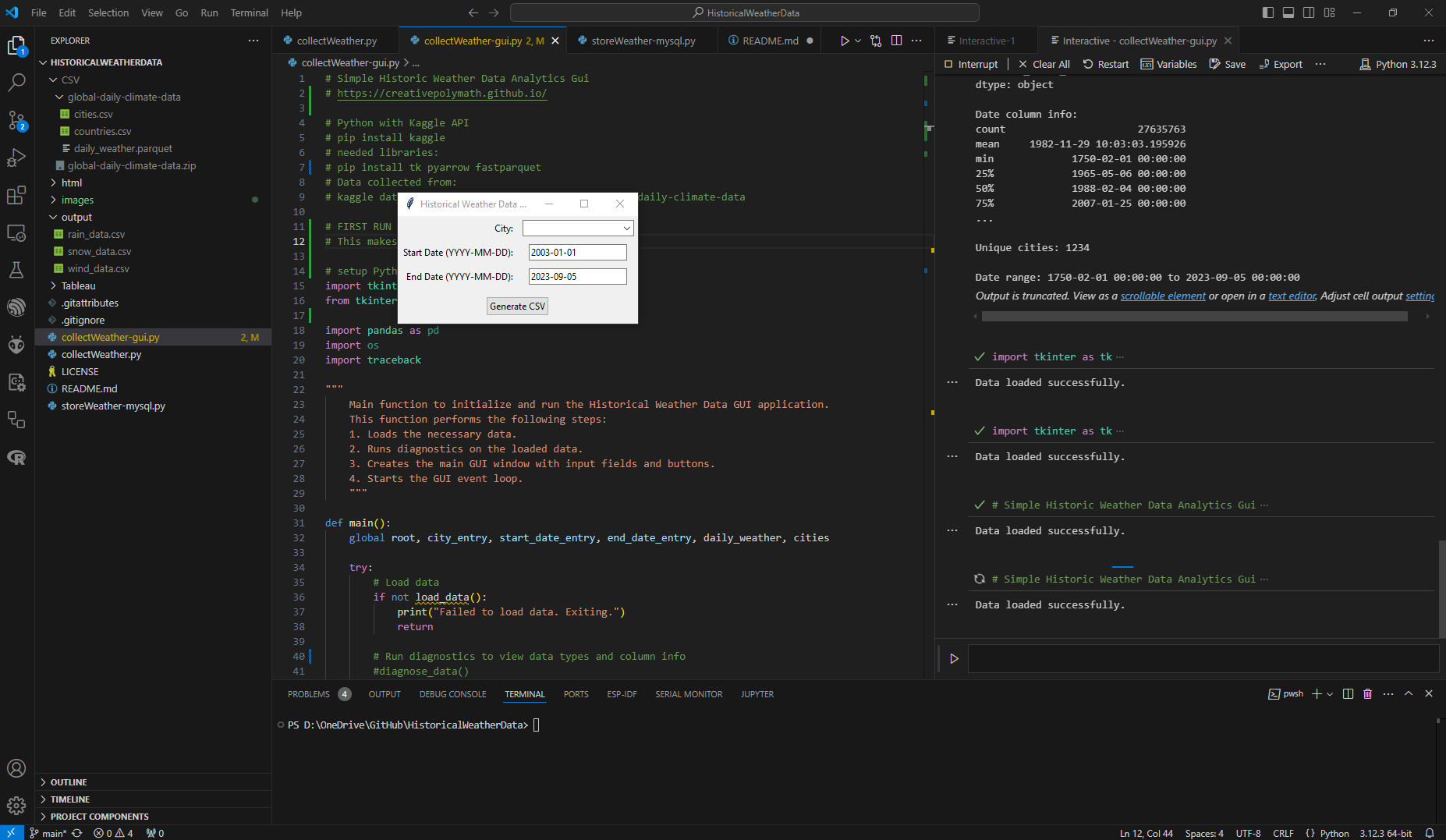Toggle the secondary side bar layout
The height and width of the screenshot is (840, 1446).
click(1309, 12)
